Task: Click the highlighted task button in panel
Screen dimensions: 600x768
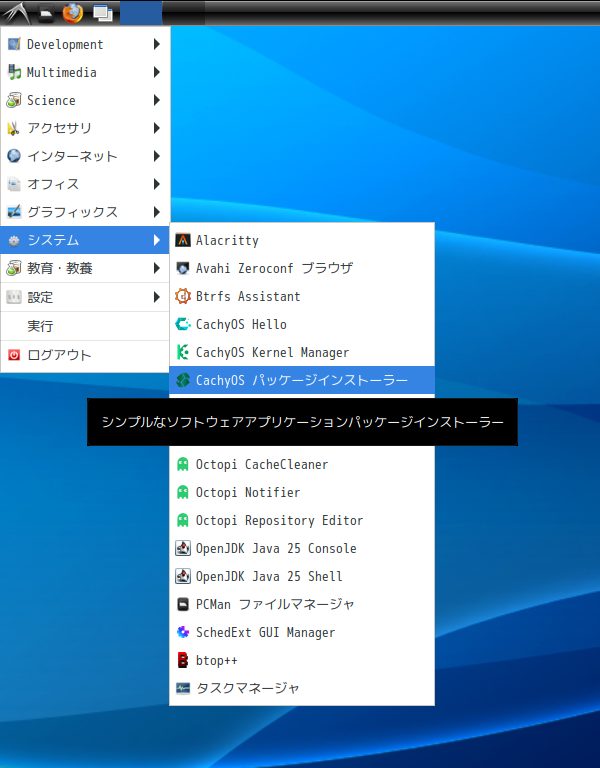Action: (x=141, y=13)
